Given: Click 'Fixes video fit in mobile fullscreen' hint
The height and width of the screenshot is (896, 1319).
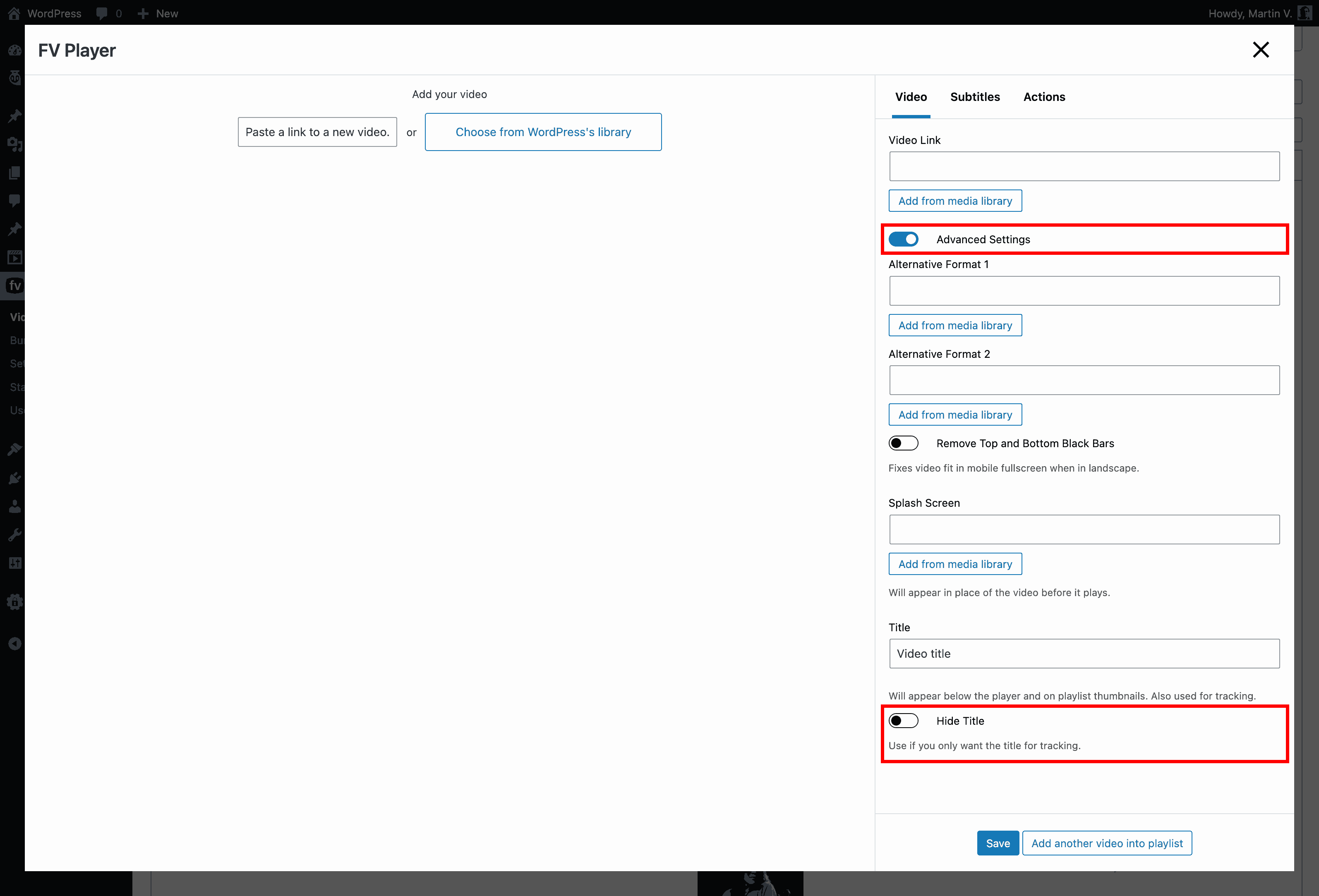Looking at the screenshot, I should click(1013, 468).
